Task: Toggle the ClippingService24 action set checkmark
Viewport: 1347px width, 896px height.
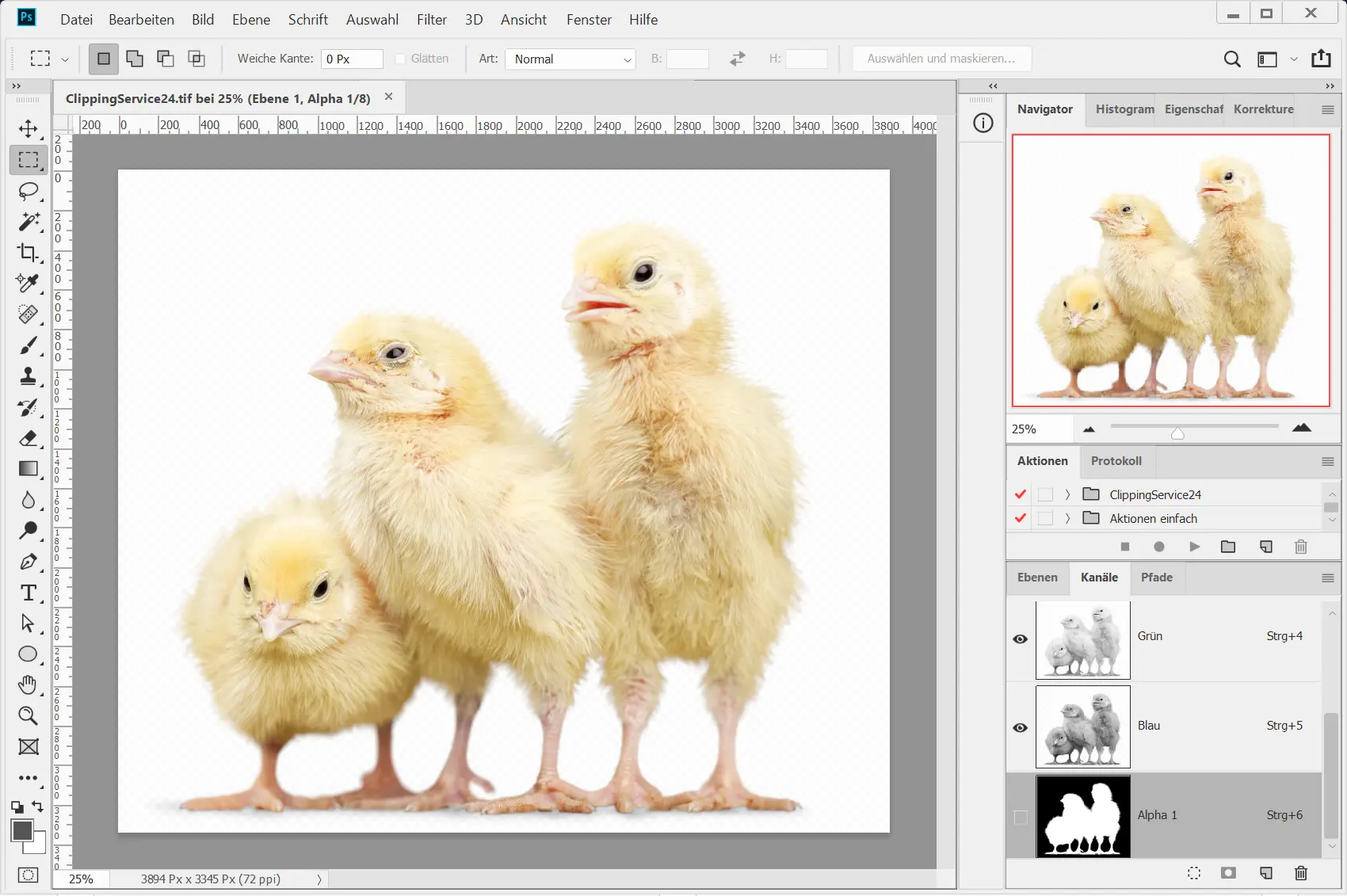Action: pyautogui.click(x=1021, y=494)
